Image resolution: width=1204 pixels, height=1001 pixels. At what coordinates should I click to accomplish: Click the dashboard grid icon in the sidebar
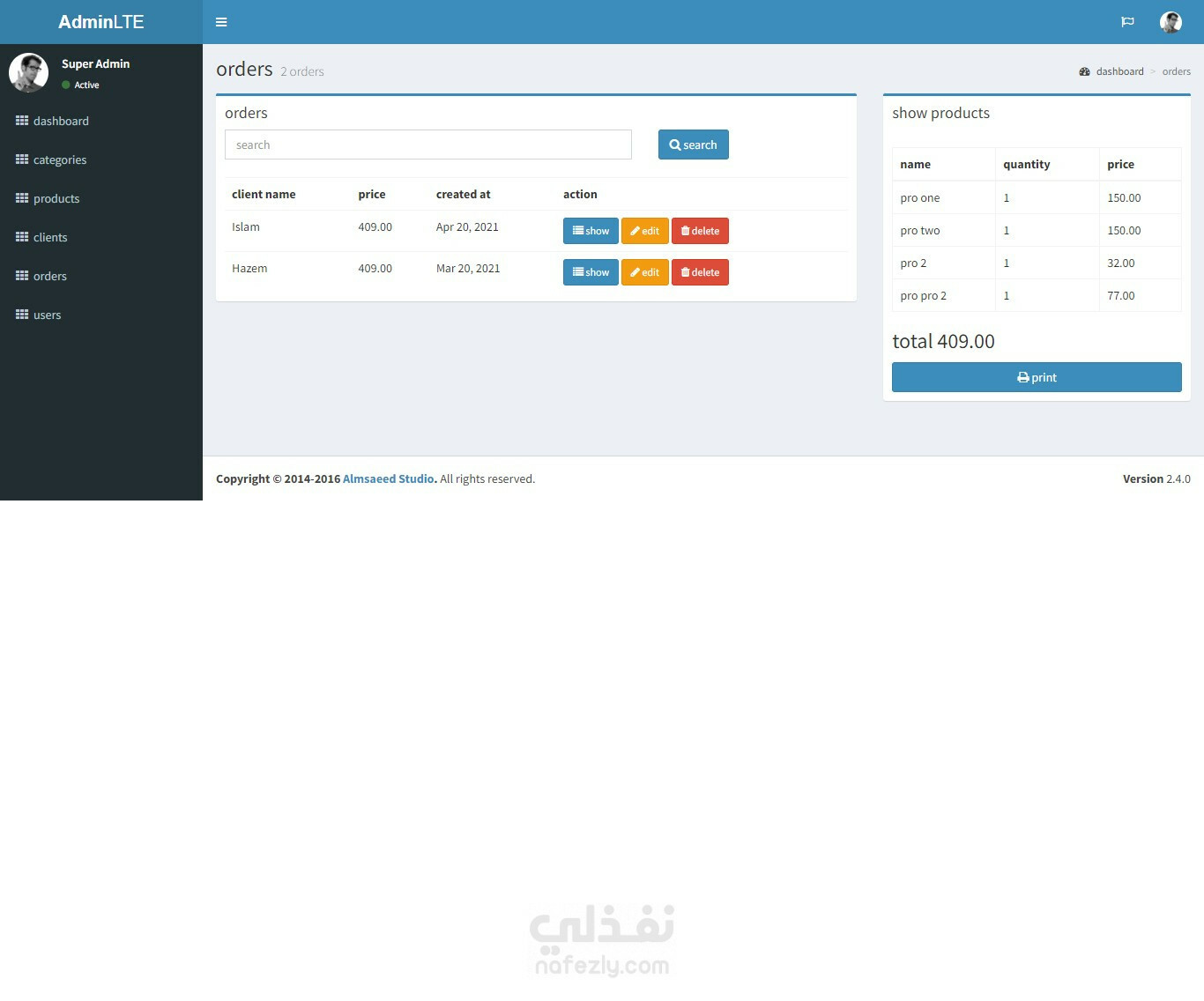(22, 121)
